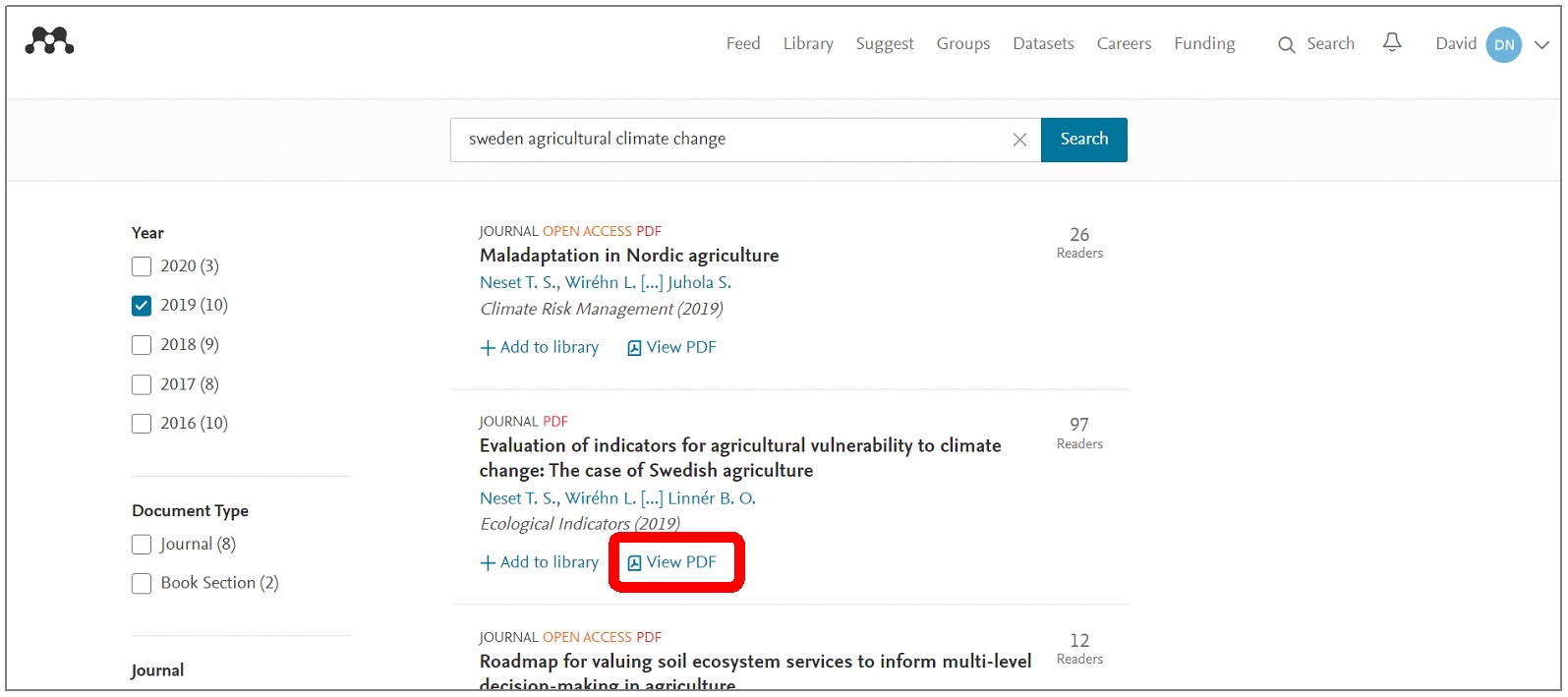
Task: Open author link Neset T. S. in first result
Action: [519, 282]
